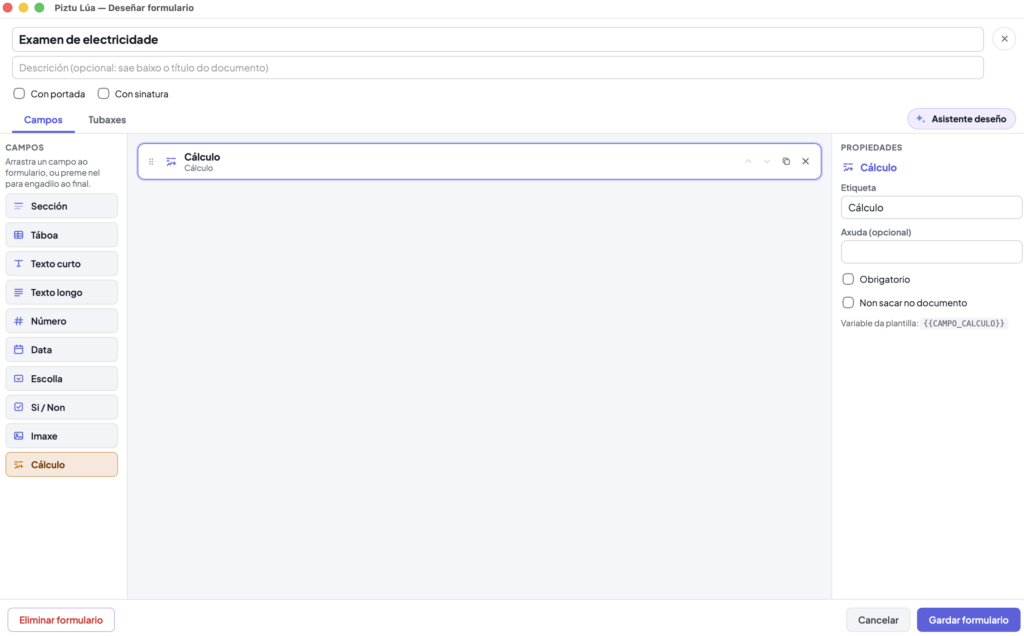
Task: Insert an Imaxe field from the palette
Action: (61, 436)
